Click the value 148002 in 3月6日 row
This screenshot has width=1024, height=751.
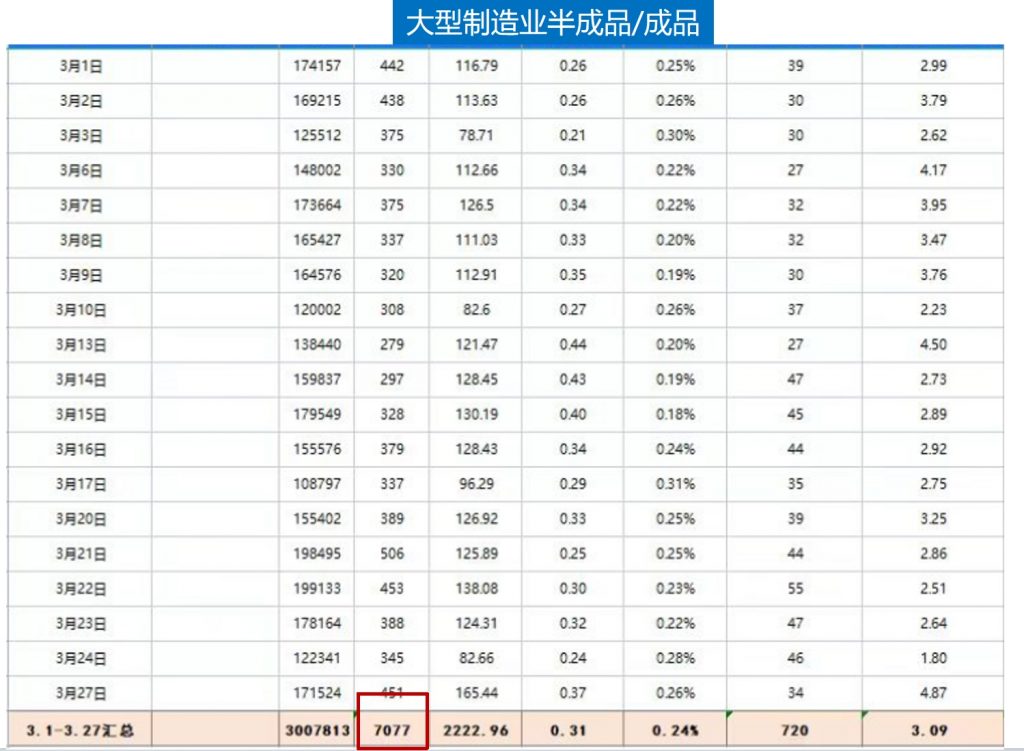317,170
